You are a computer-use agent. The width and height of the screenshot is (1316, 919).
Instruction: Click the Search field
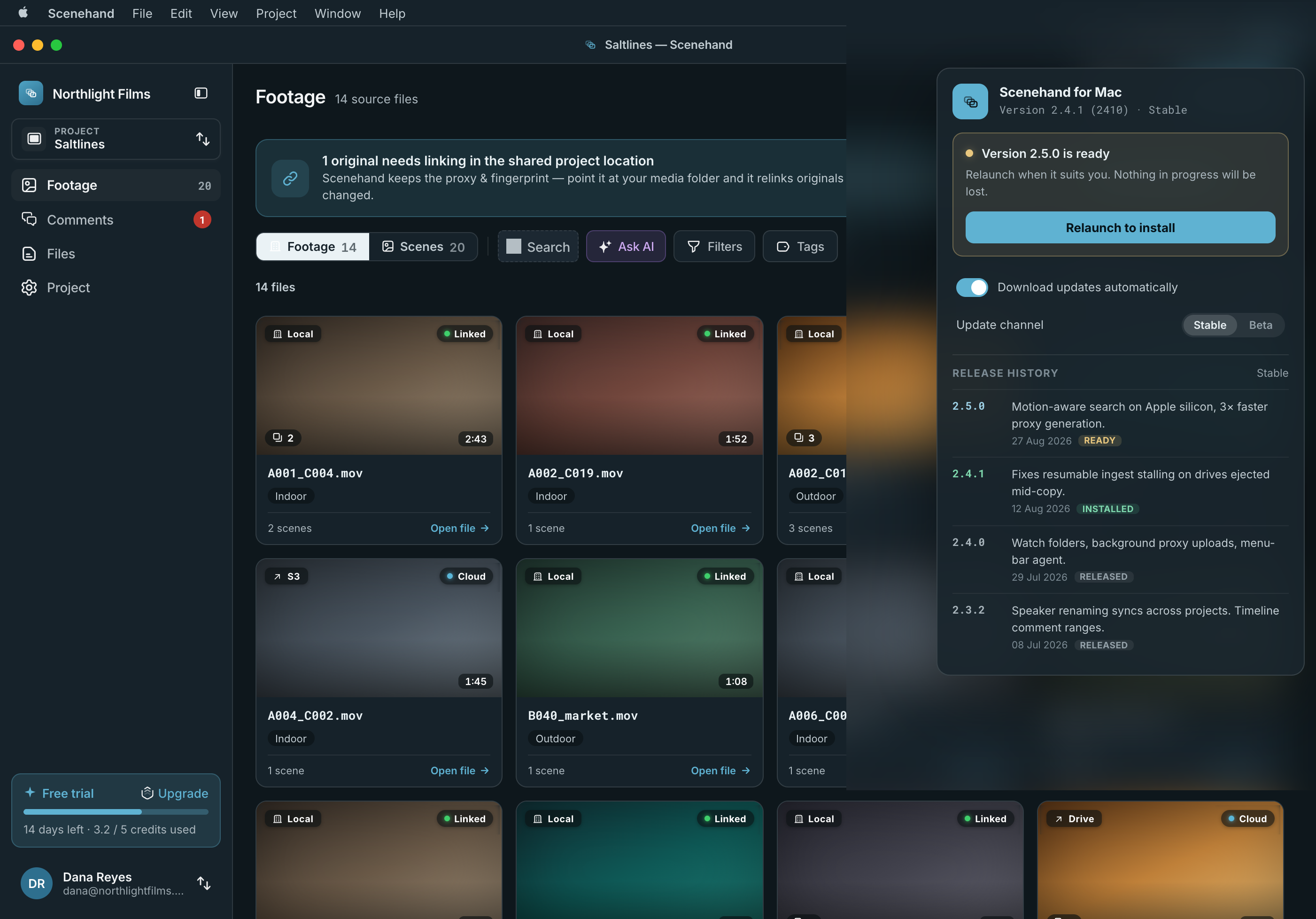click(x=538, y=247)
